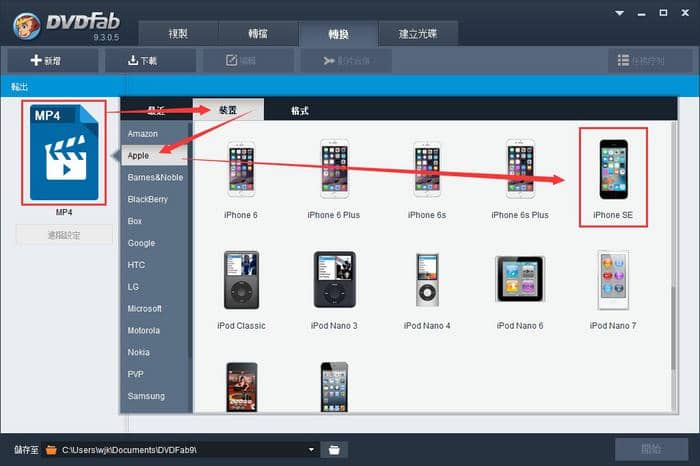The image size is (700, 466).
Task: Choose the iPhone 6 device icon
Action: 241,169
